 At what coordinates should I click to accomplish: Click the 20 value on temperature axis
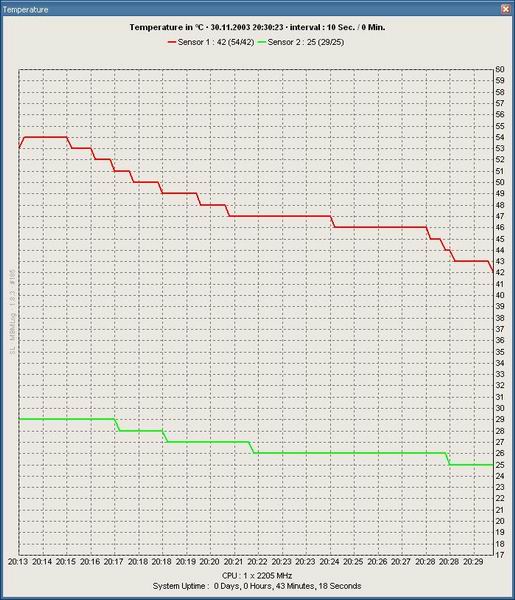[x=500, y=521]
